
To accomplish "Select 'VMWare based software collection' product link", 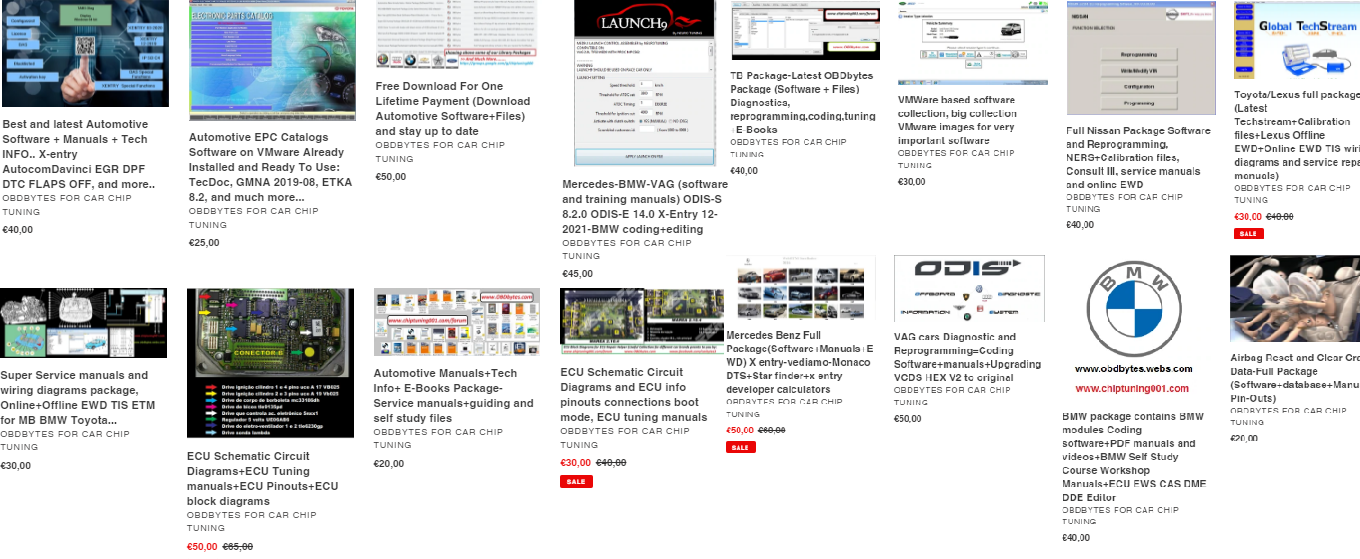I will click(956, 120).
